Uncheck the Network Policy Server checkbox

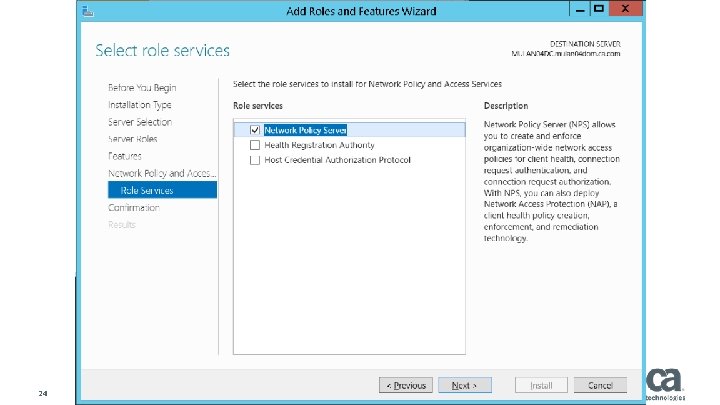click(255, 130)
